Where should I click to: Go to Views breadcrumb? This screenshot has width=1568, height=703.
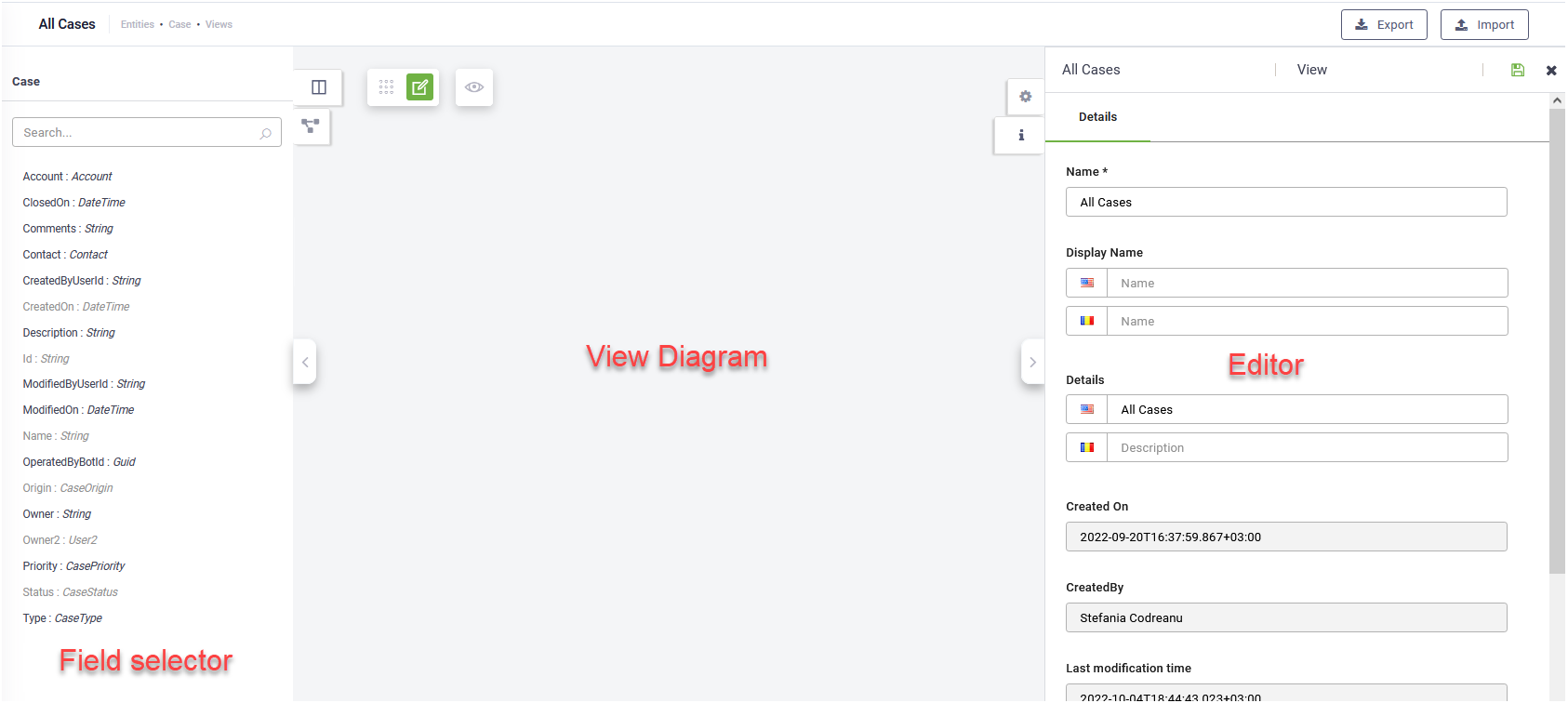click(219, 25)
